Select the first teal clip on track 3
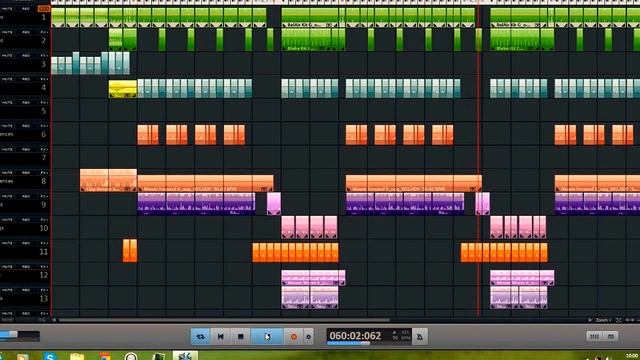Image resolution: width=640 pixels, height=360 pixels. click(55, 65)
